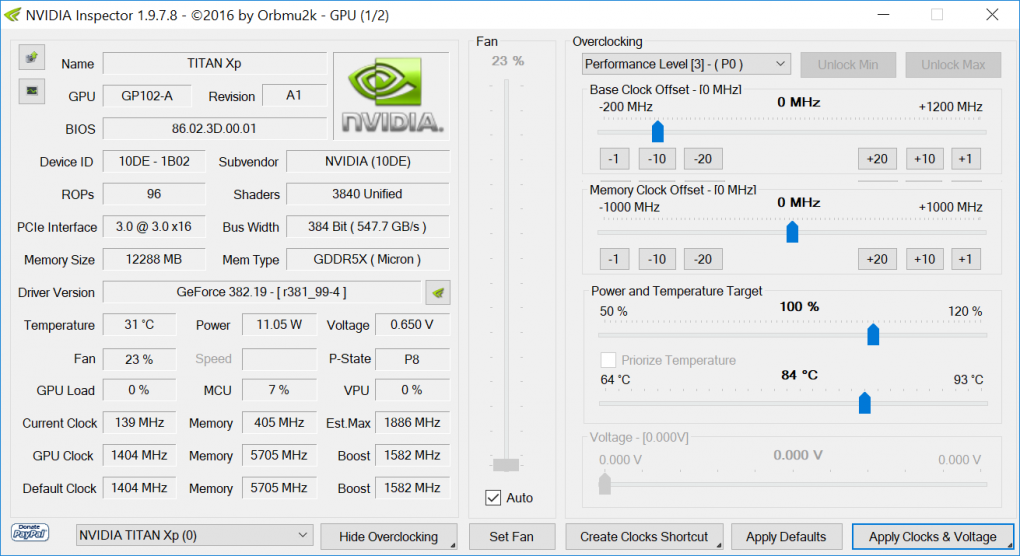
Task: Open the NVIDIA TITAN Xp (0) GPU selector
Action: (x=194, y=535)
